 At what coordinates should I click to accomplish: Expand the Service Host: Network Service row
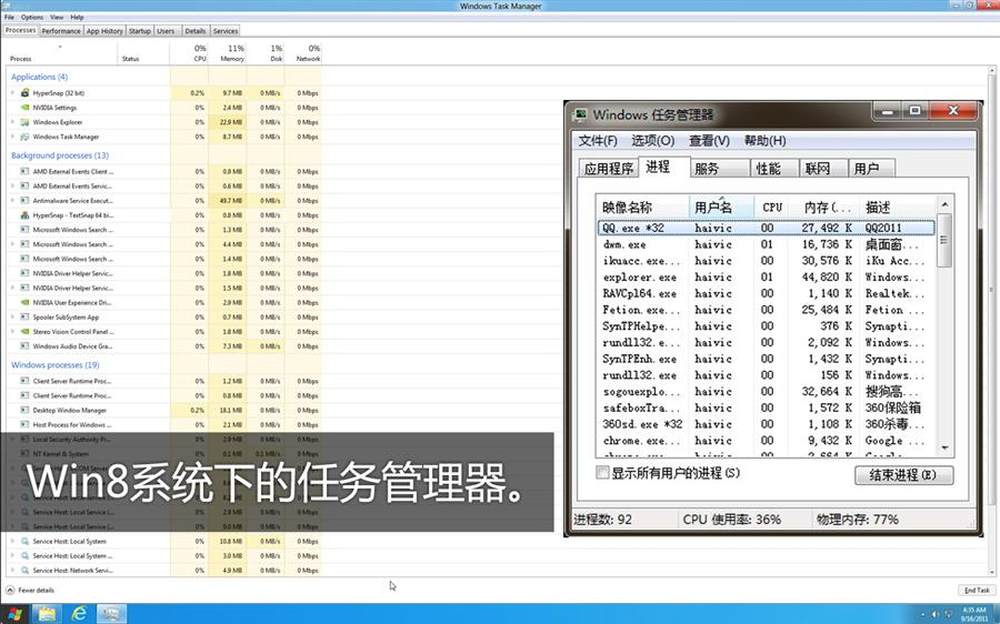[x=12, y=570]
